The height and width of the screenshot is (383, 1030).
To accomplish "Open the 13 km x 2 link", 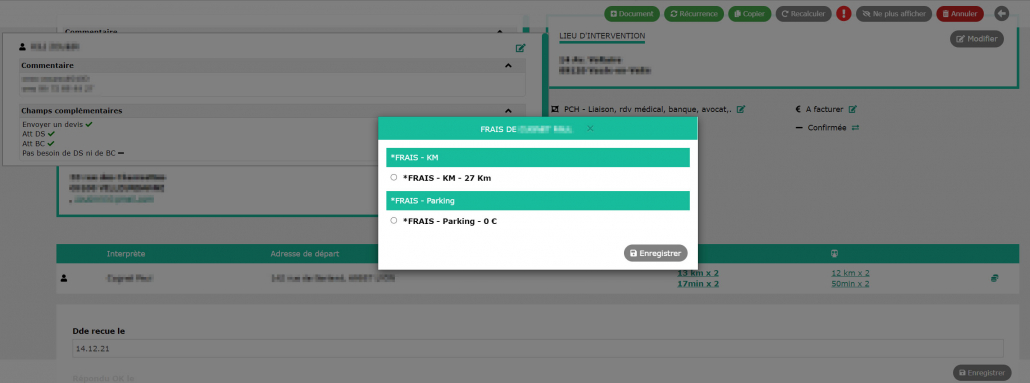I will [698, 273].
